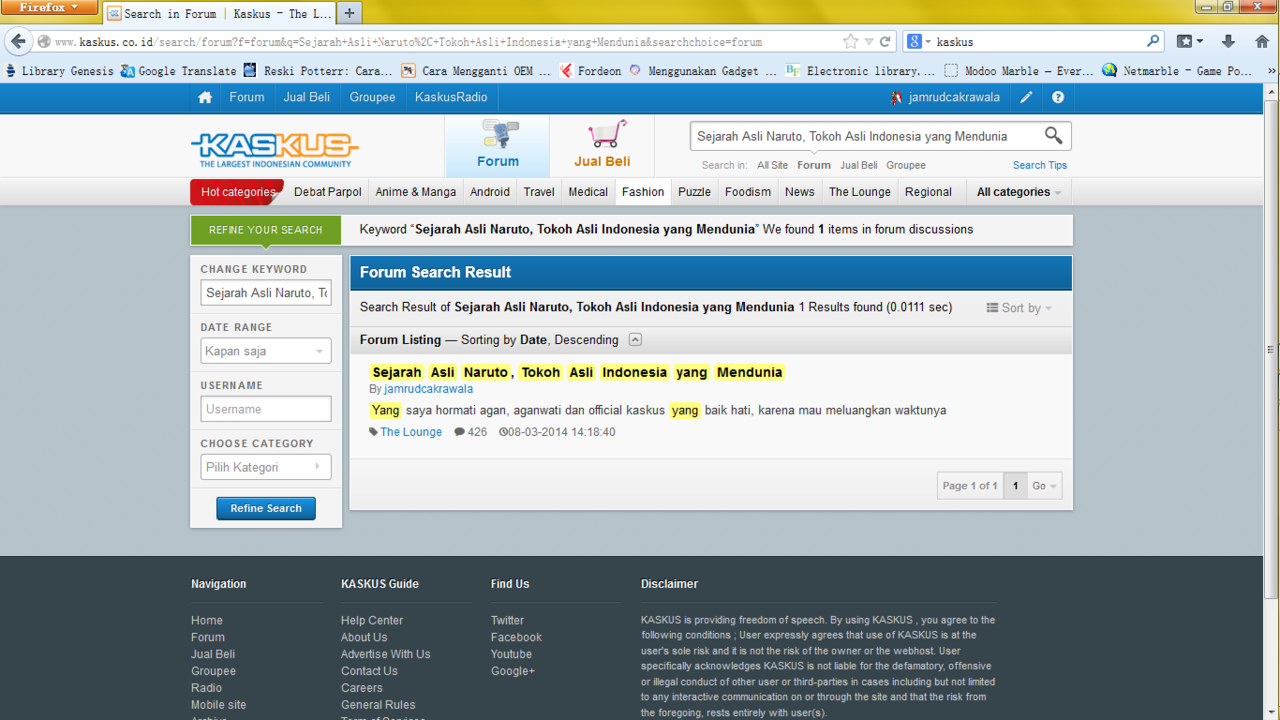Collapse the Forum Listing section toggle
This screenshot has height=720, width=1280.
tap(635, 340)
